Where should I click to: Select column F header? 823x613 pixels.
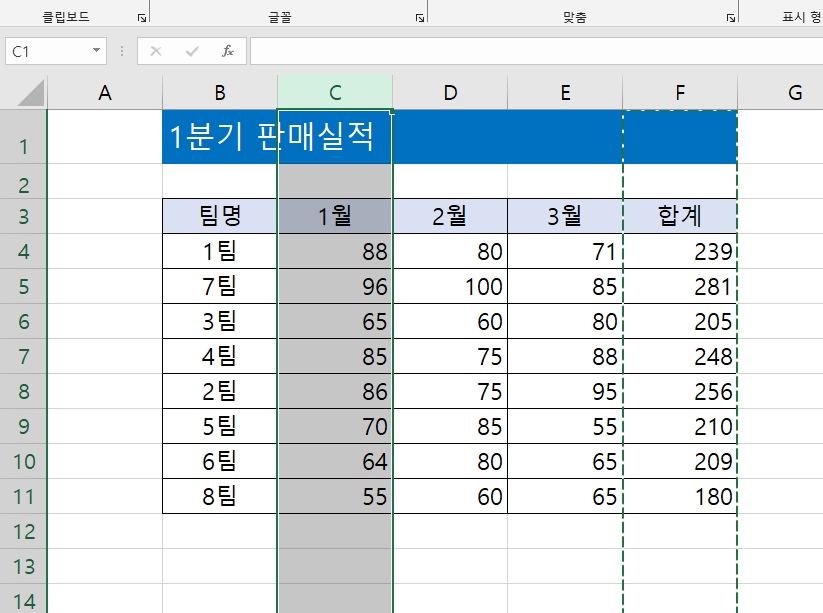(680, 93)
